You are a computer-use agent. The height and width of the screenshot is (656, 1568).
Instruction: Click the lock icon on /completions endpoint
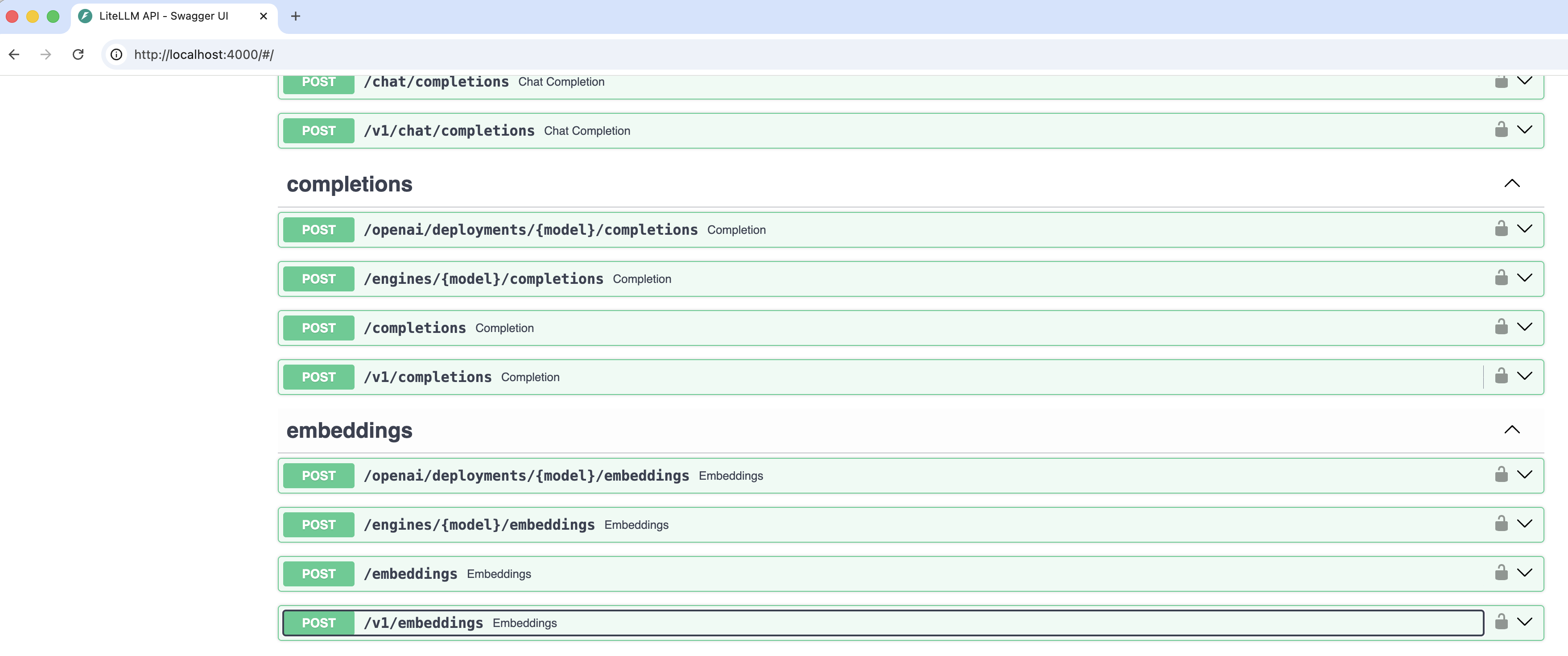pos(1501,327)
